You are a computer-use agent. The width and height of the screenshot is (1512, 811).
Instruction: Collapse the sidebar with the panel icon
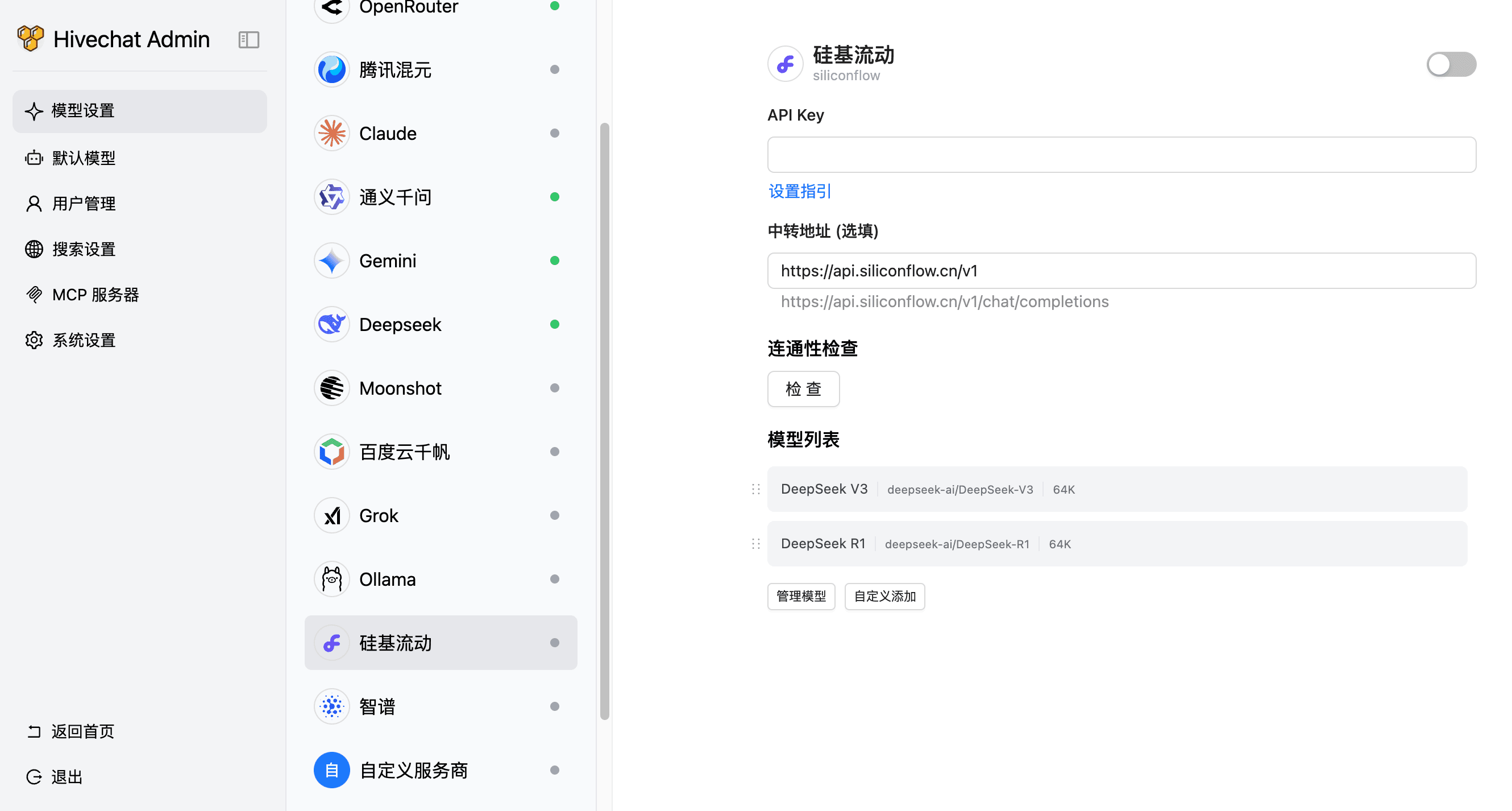coord(249,39)
